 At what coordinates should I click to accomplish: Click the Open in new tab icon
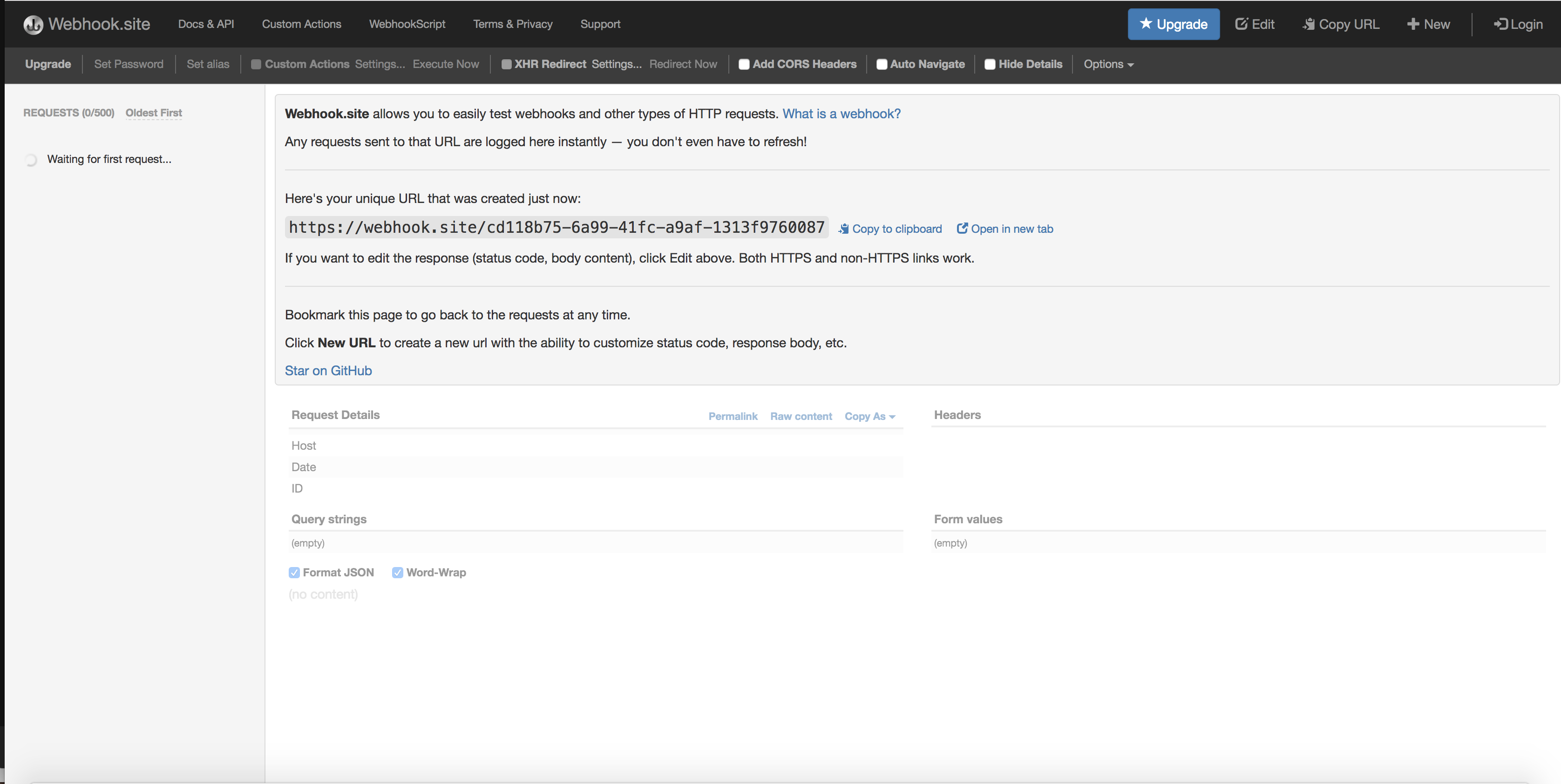pyautogui.click(x=962, y=229)
